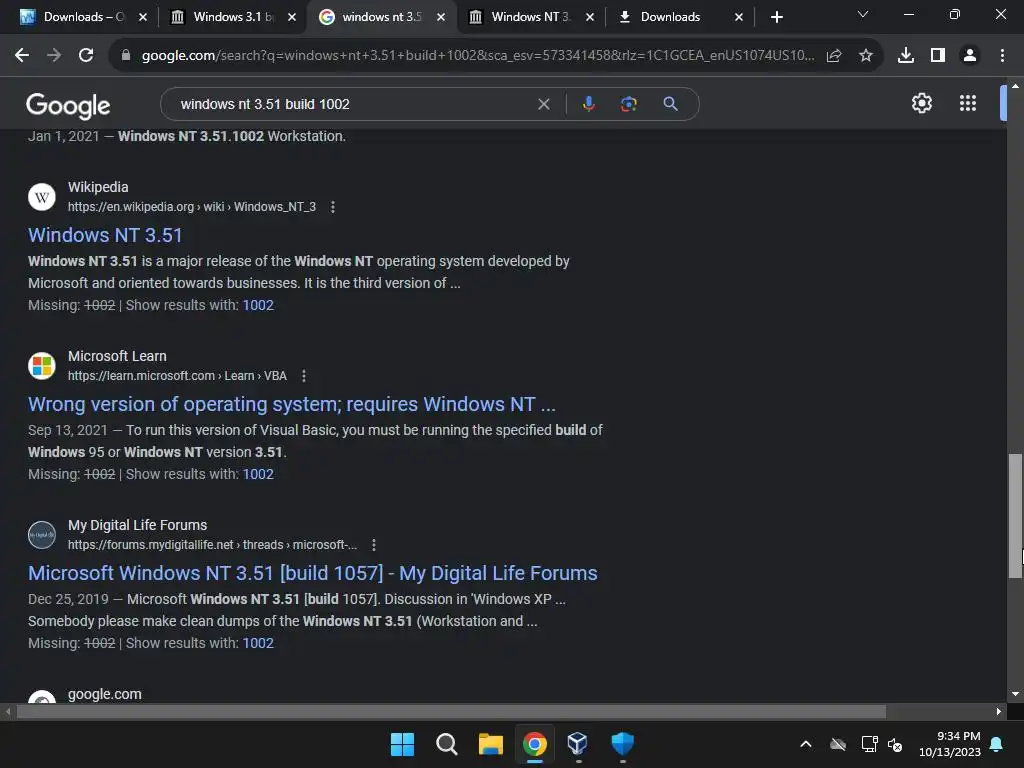Open the tab search dropdown
1024x768 pixels.
click(863, 14)
